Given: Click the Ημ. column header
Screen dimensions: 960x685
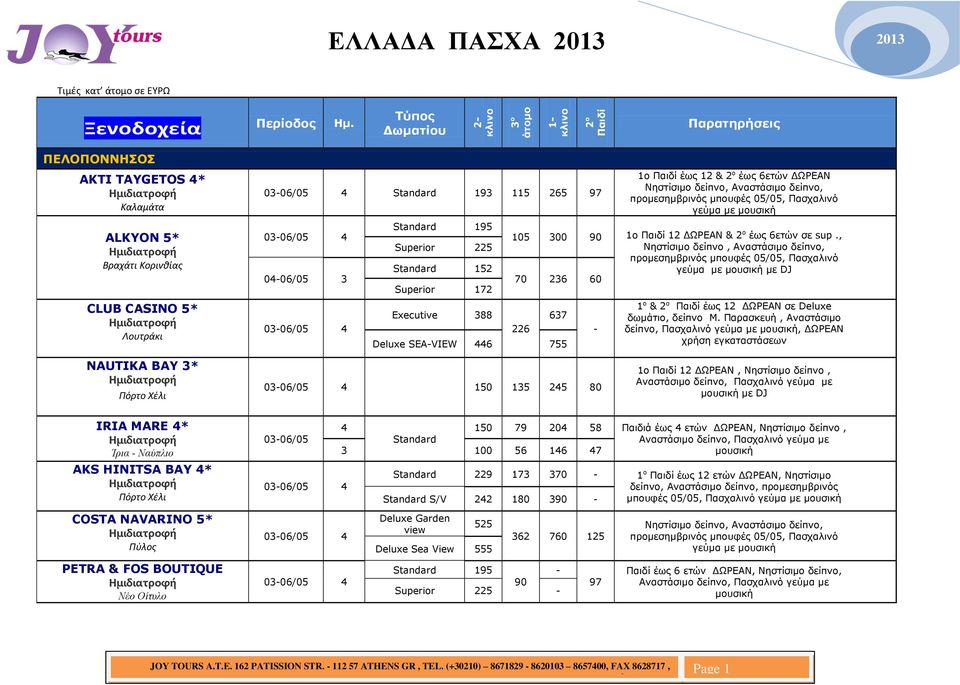Looking at the screenshot, I should click(x=344, y=123).
